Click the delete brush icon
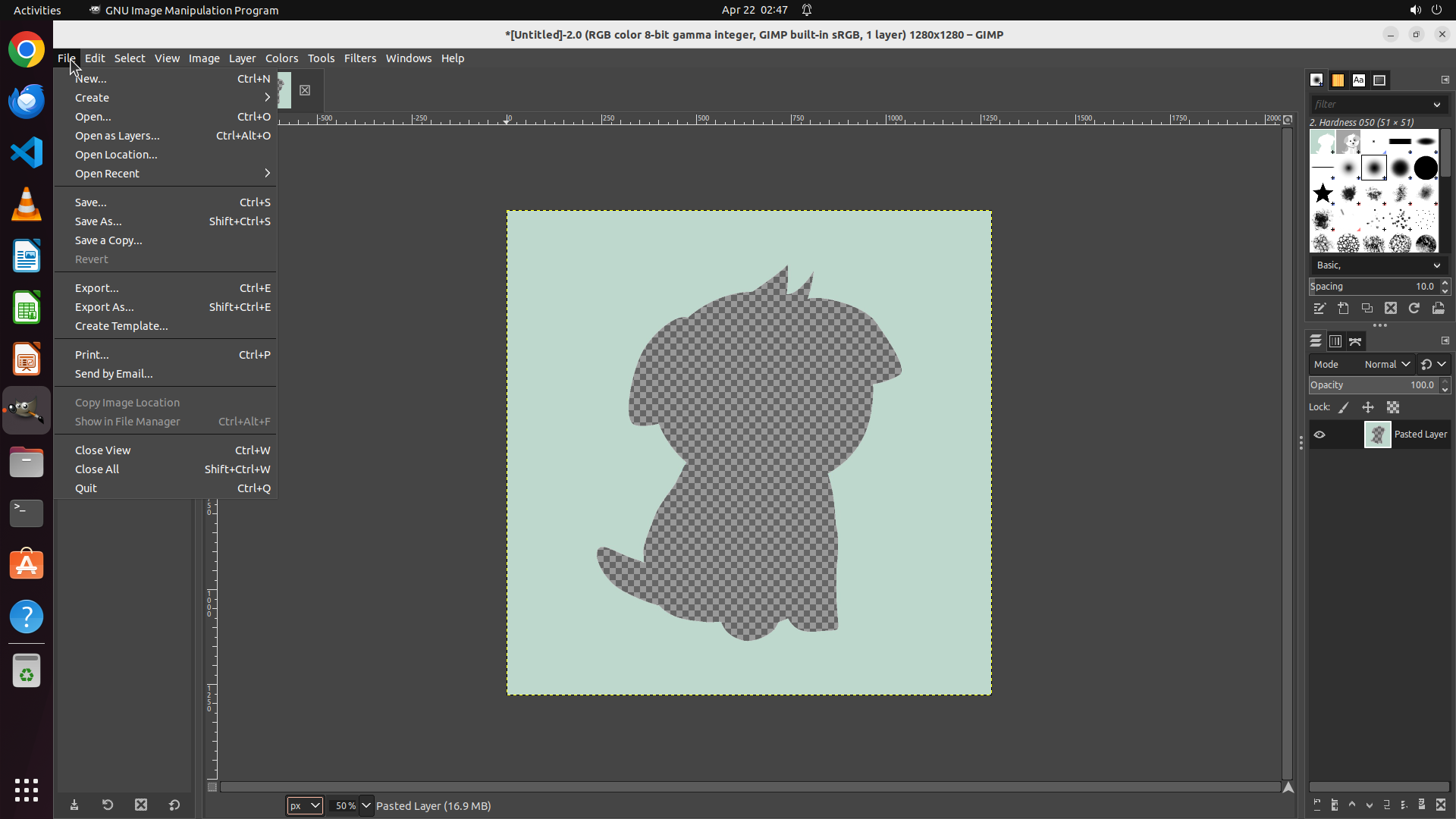Image resolution: width=1456 pixels, height=819 pixels. point(1390,309)
